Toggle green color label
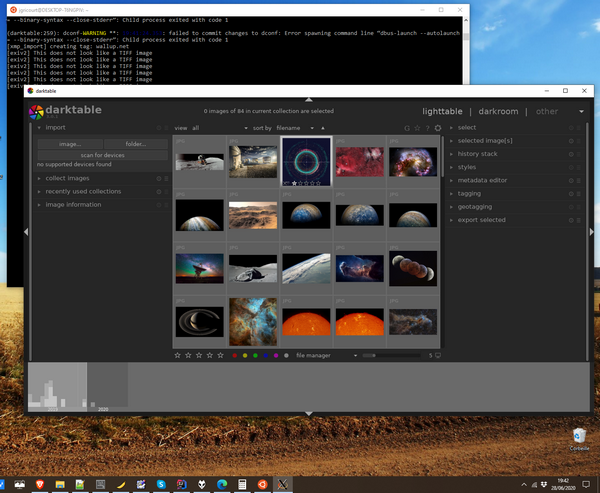Image resolution: width=600 pixels, height=493 pixels. (255, 356)
